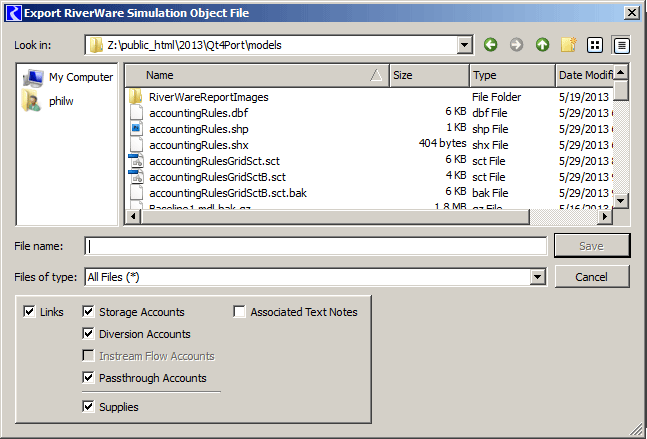This screenshot has width=647, height=439.
Task: Click the scroll down arrow in file list
Action: (x=621, y=201)
